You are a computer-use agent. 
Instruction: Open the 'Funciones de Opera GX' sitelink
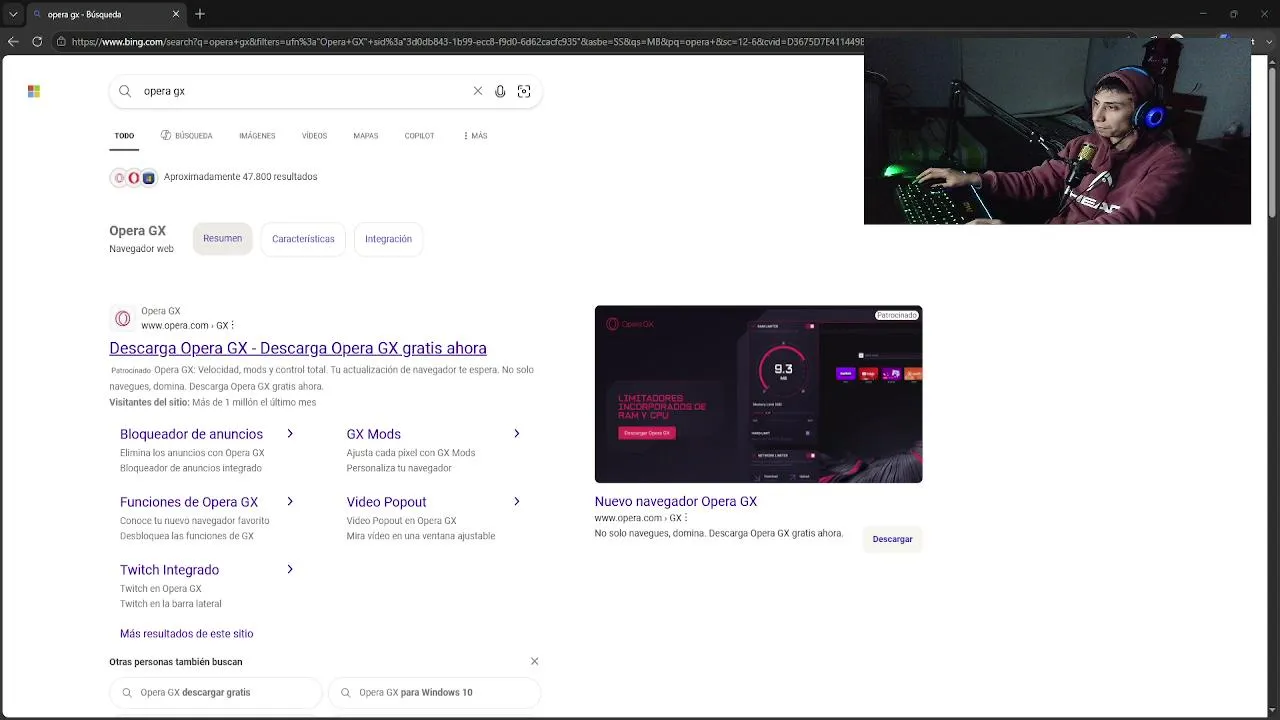[x=189, y=502]
